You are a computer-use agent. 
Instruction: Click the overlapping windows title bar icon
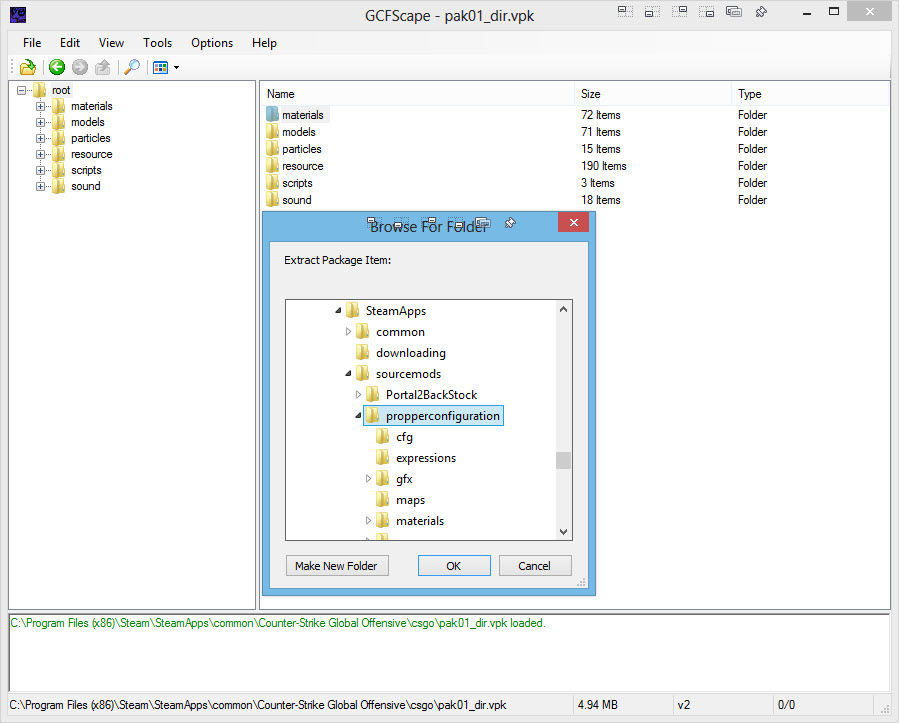click(734, 11)
